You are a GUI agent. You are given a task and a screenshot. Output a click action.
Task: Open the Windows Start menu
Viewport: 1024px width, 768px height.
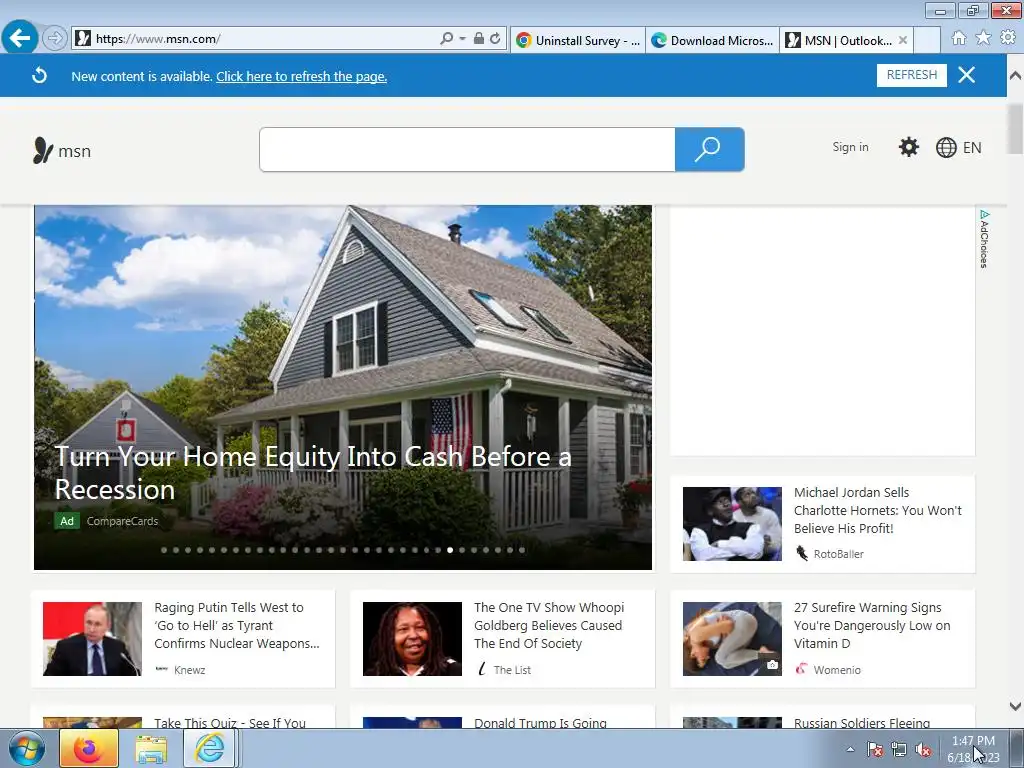pos(27,748)
